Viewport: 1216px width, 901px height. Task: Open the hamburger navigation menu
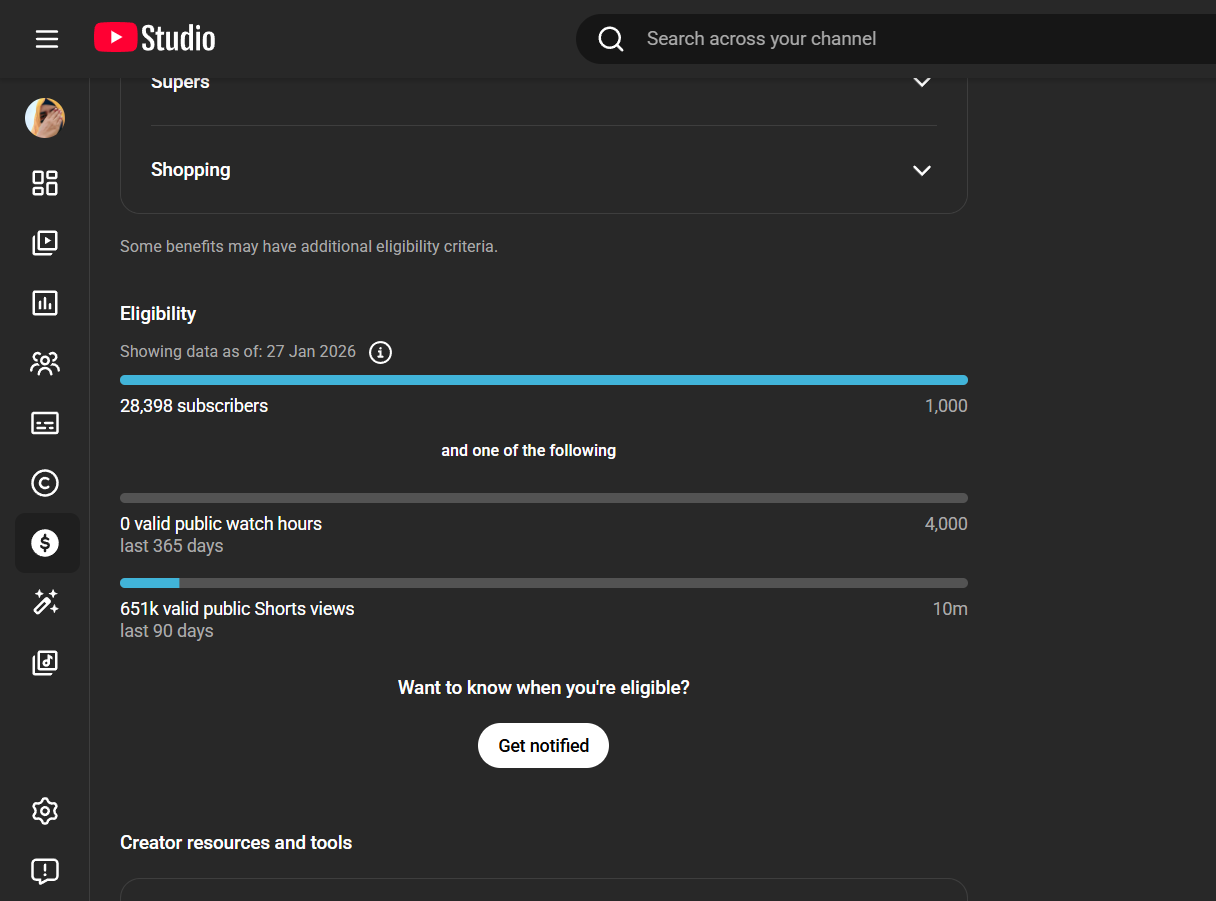(47, 39)
